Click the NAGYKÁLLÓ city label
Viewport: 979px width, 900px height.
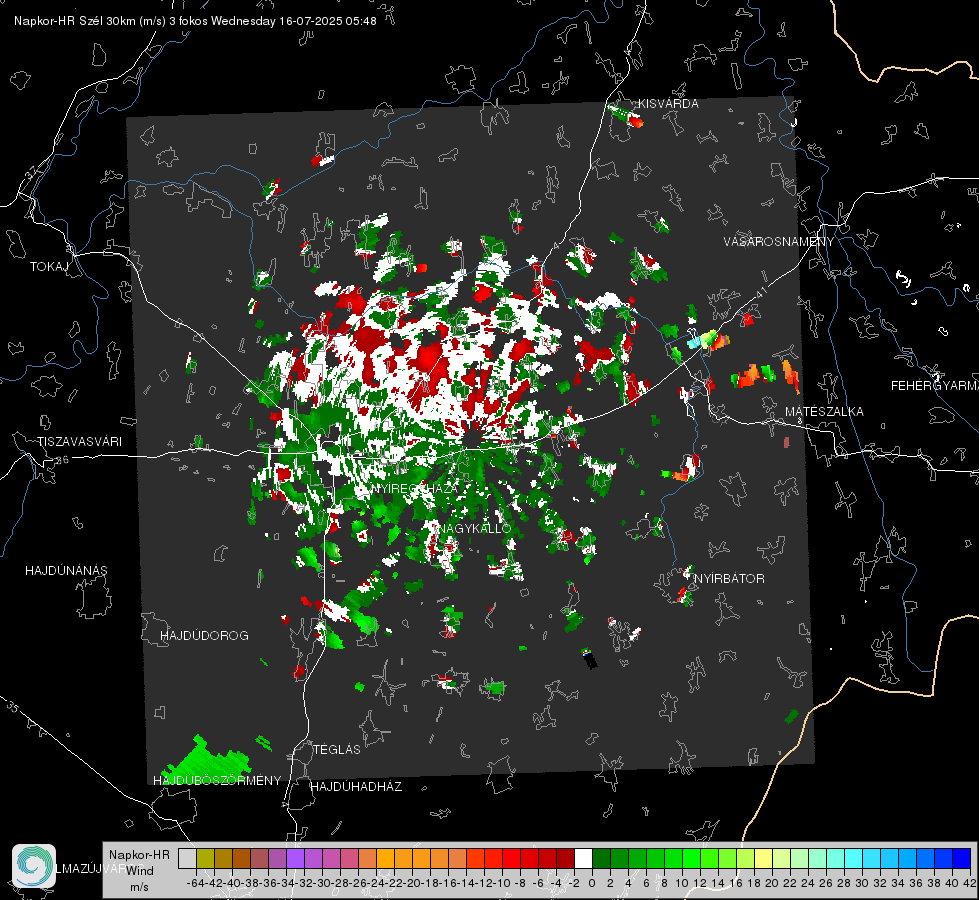(475, 528)
